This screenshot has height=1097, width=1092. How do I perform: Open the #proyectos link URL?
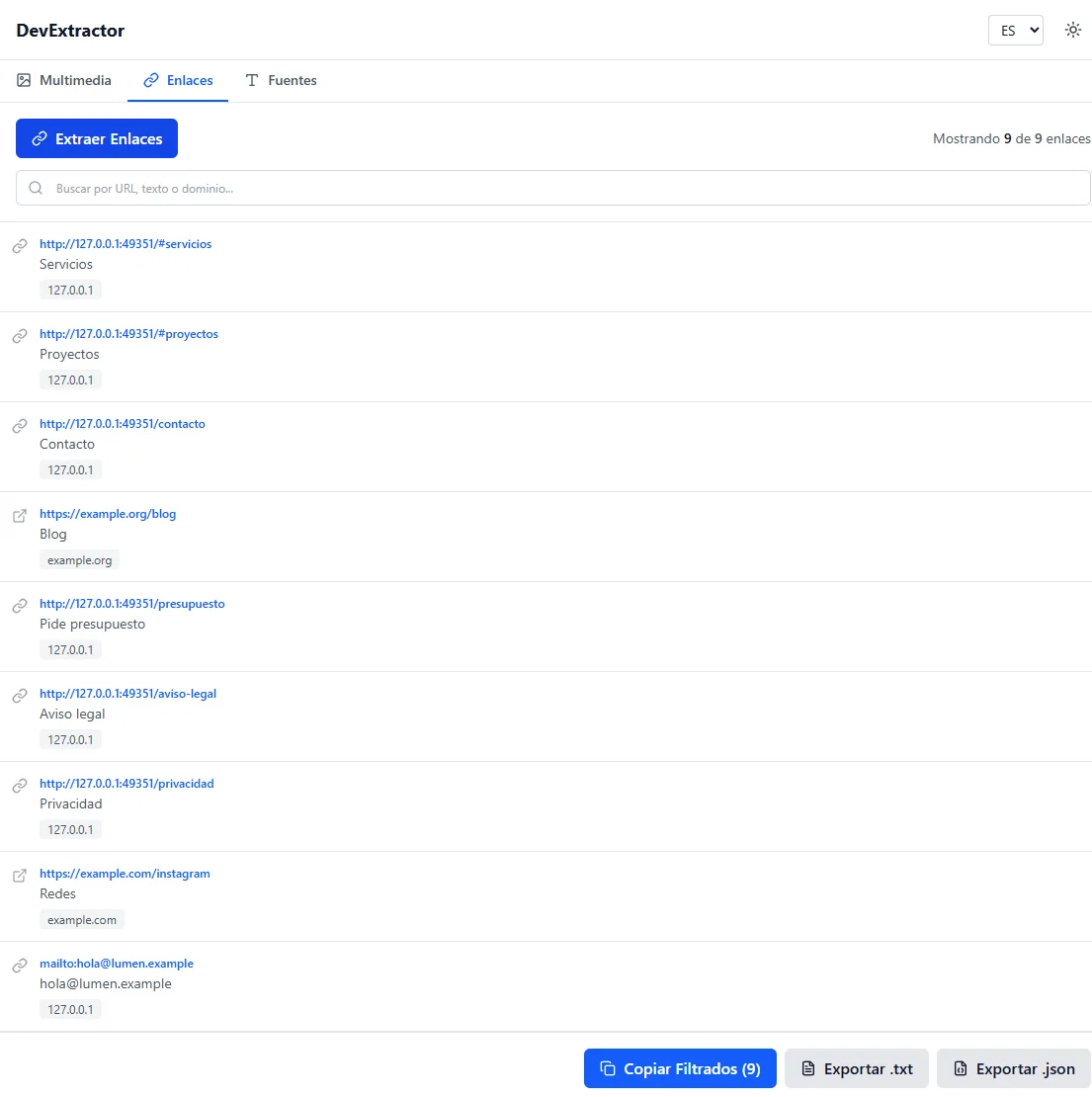point(128,334)
